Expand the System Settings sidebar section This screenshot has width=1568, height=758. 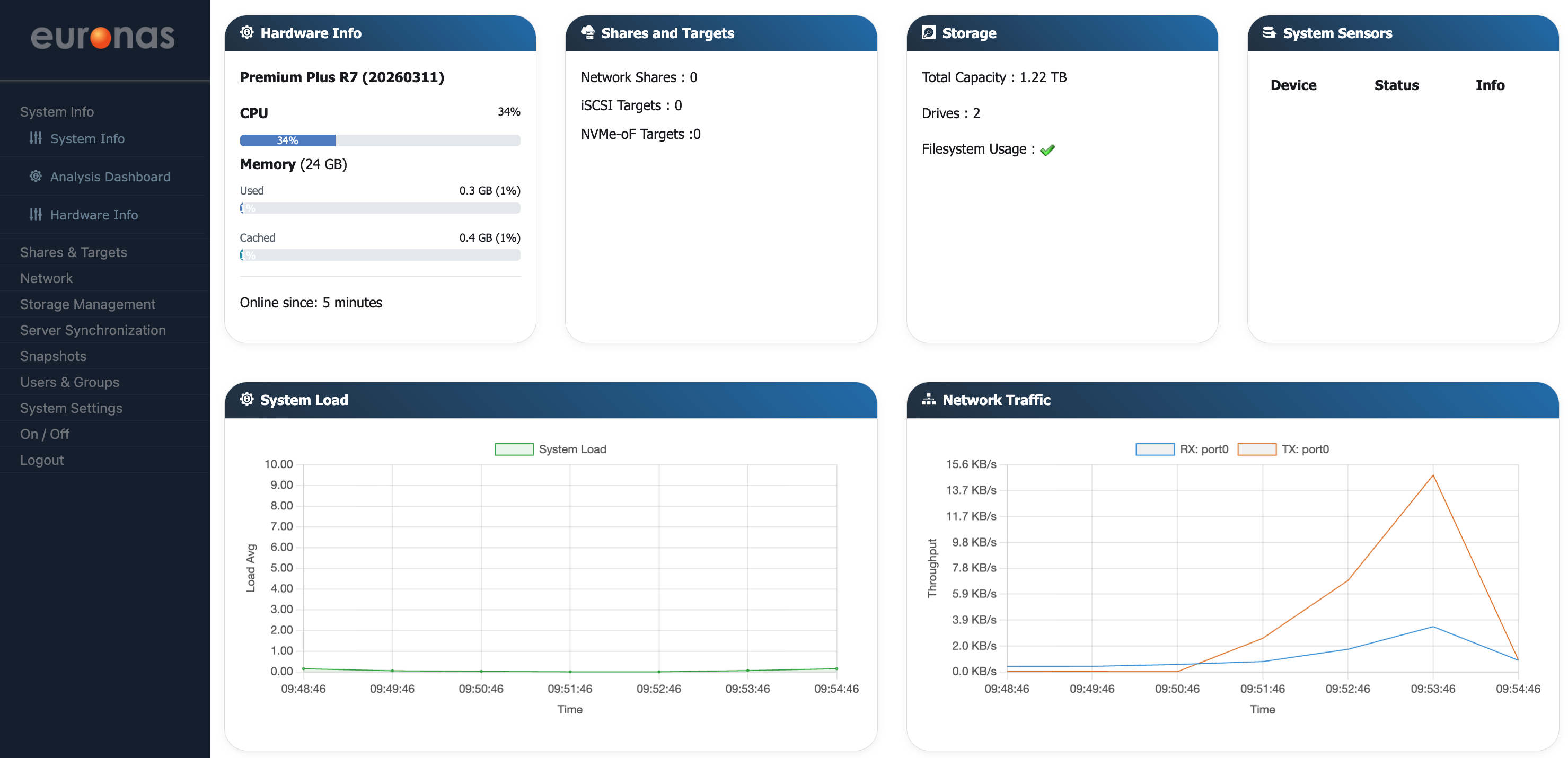pos(71,408)
